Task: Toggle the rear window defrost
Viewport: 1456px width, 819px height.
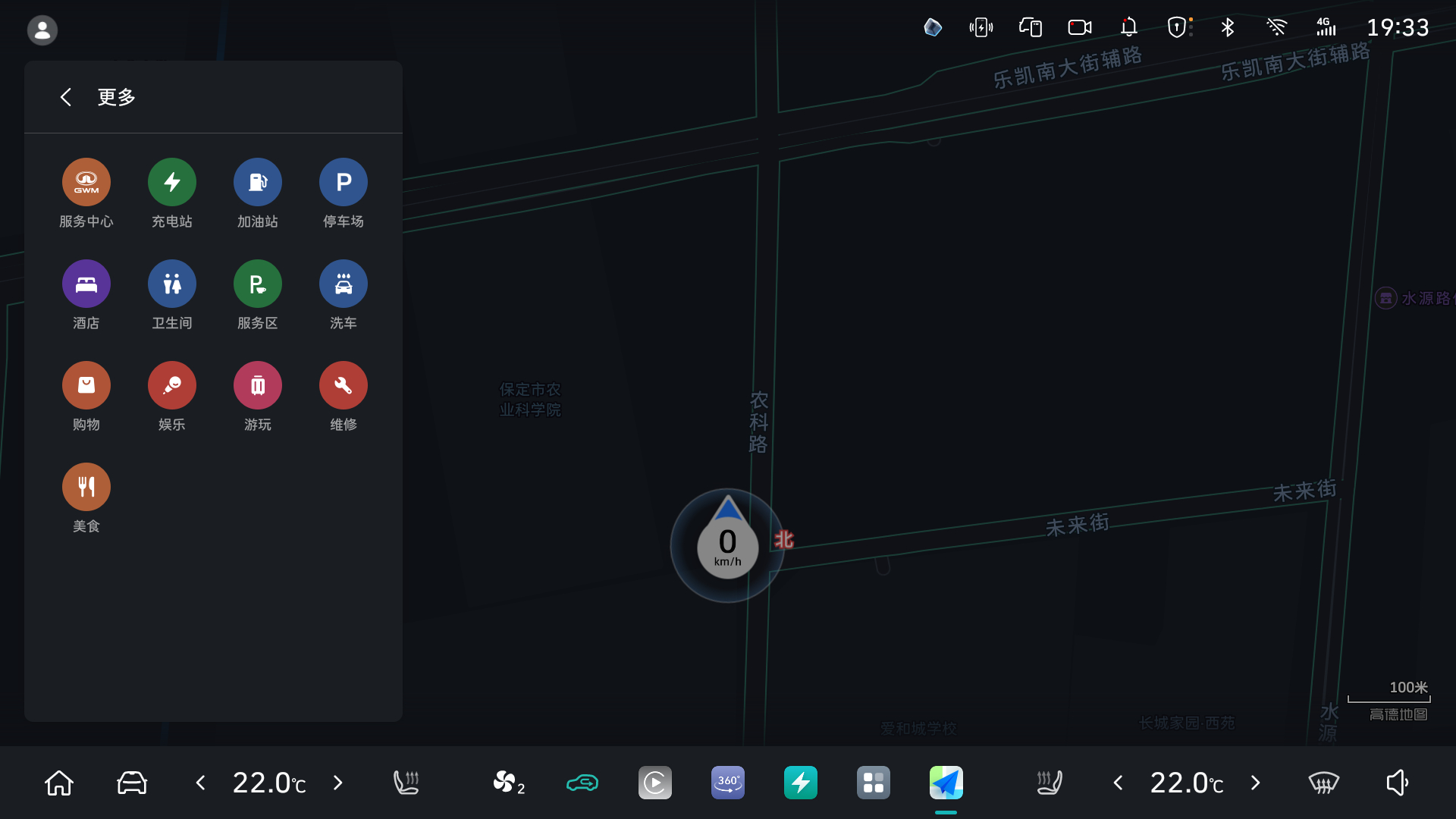Action: [1323, 783]
